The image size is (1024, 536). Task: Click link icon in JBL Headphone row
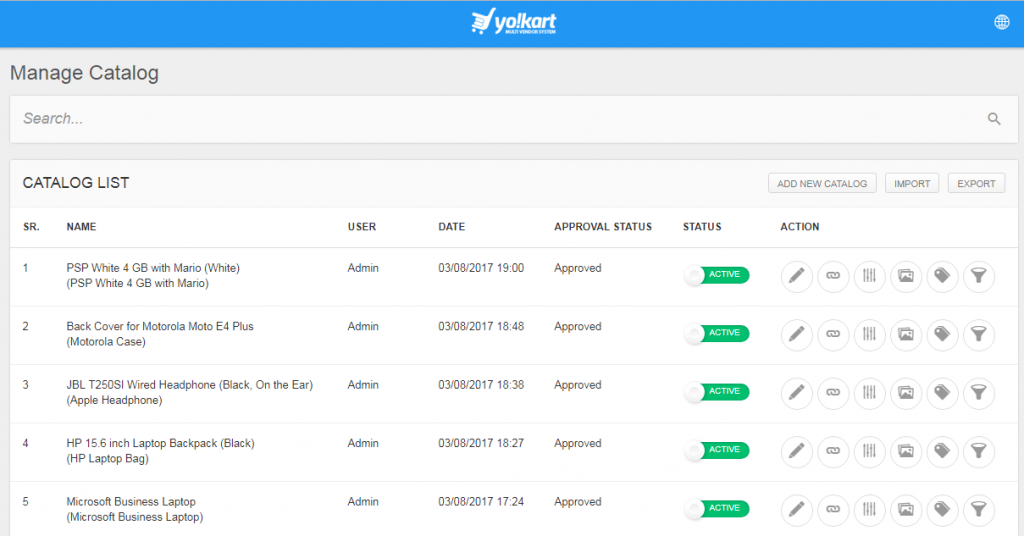click(833, 393)
